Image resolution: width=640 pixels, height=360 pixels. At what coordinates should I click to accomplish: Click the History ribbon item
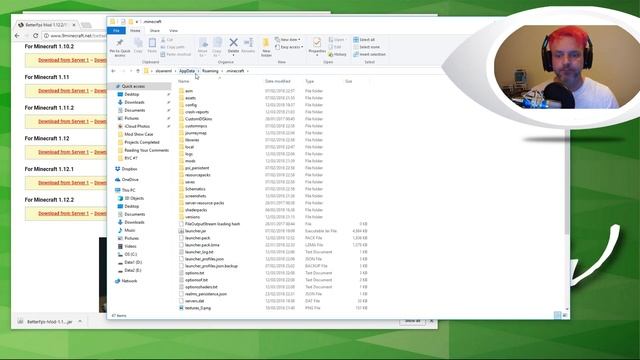(337, 54)
